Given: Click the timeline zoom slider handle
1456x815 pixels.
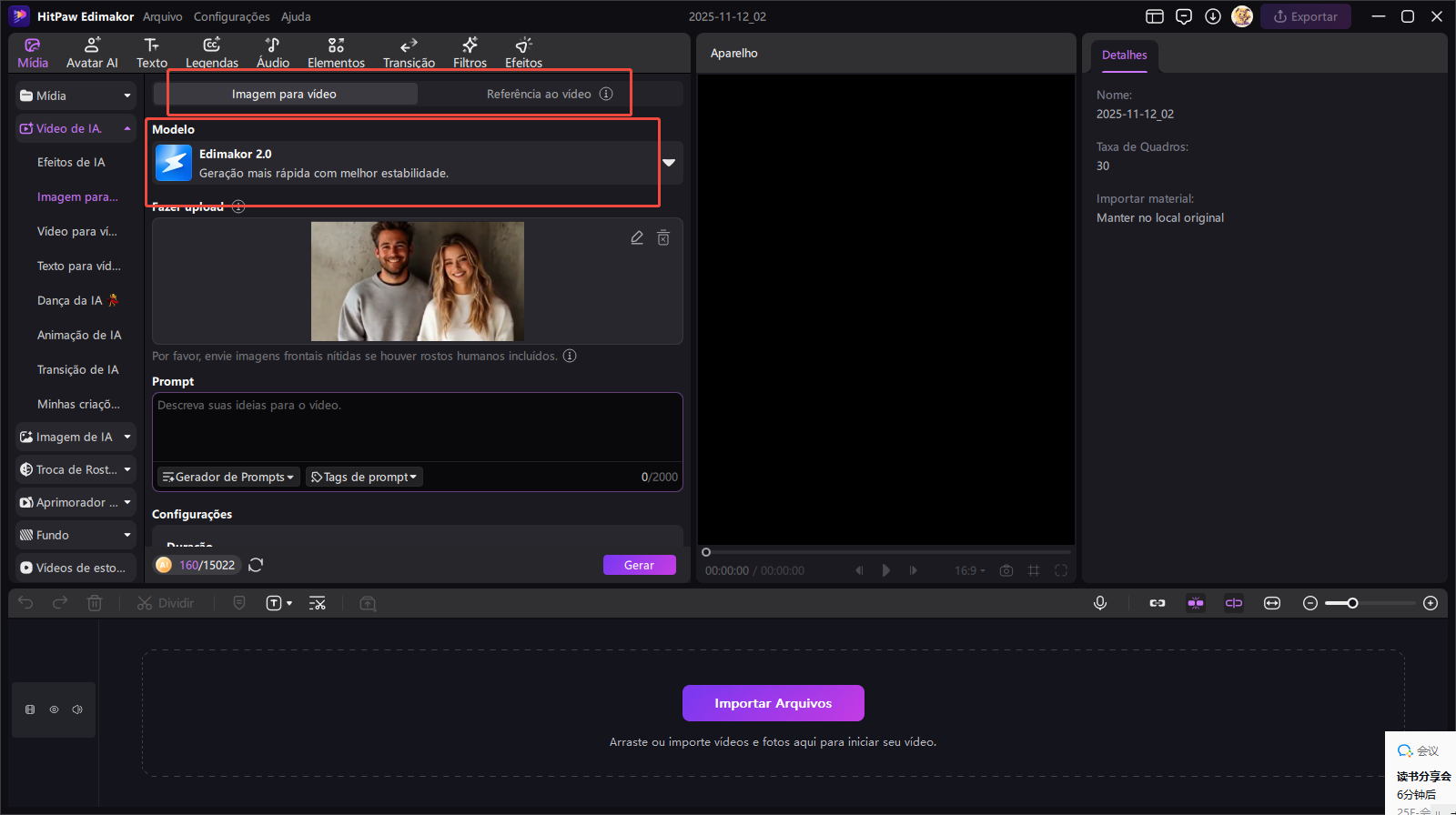Looking at the screenshot, I should point(1353,603).
